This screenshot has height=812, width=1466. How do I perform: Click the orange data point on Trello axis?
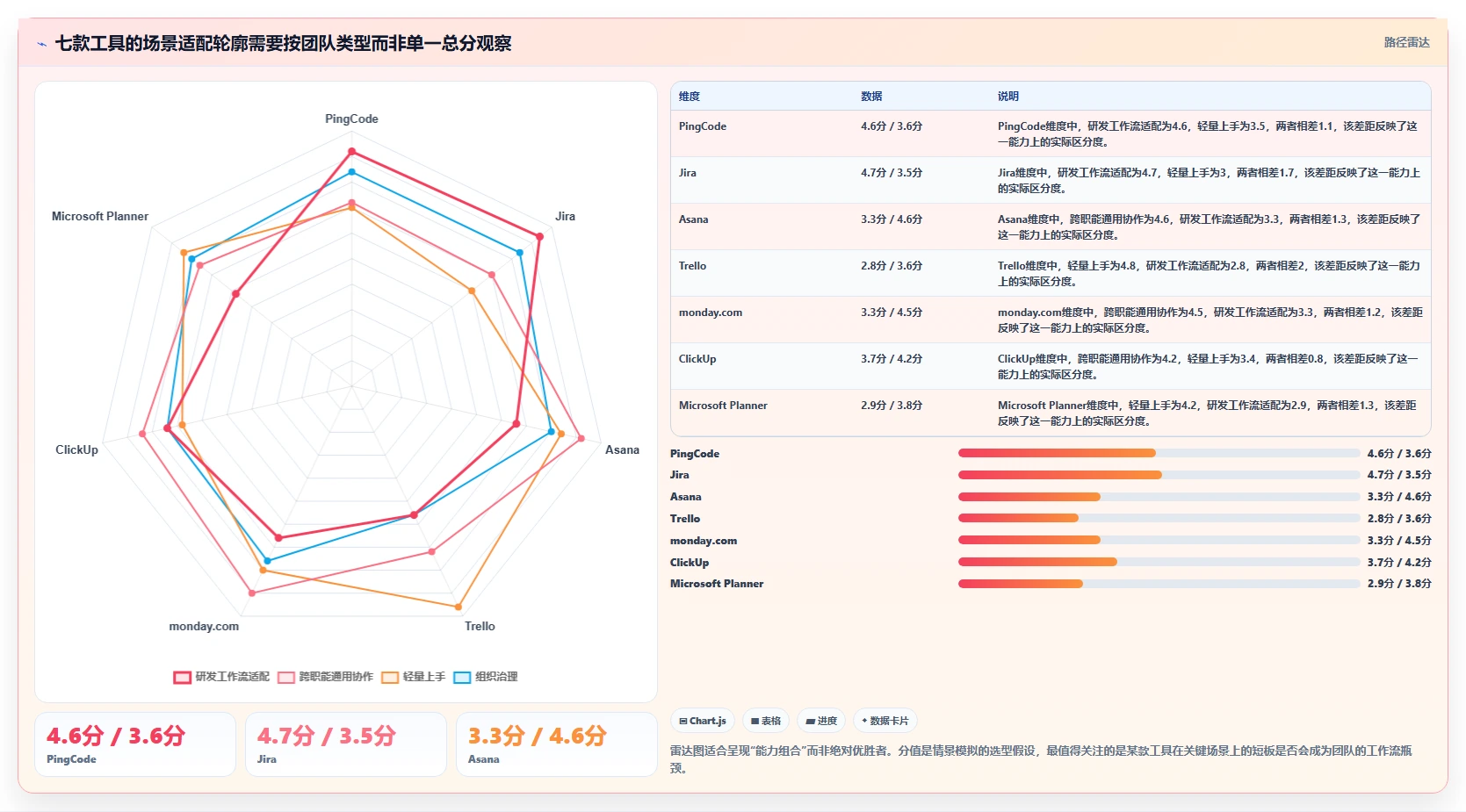(x=459, y=607)
